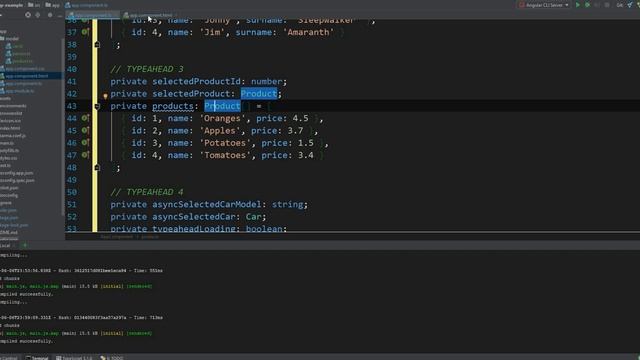Add a new terminal session with plus icon

click(x=25, y=245)
